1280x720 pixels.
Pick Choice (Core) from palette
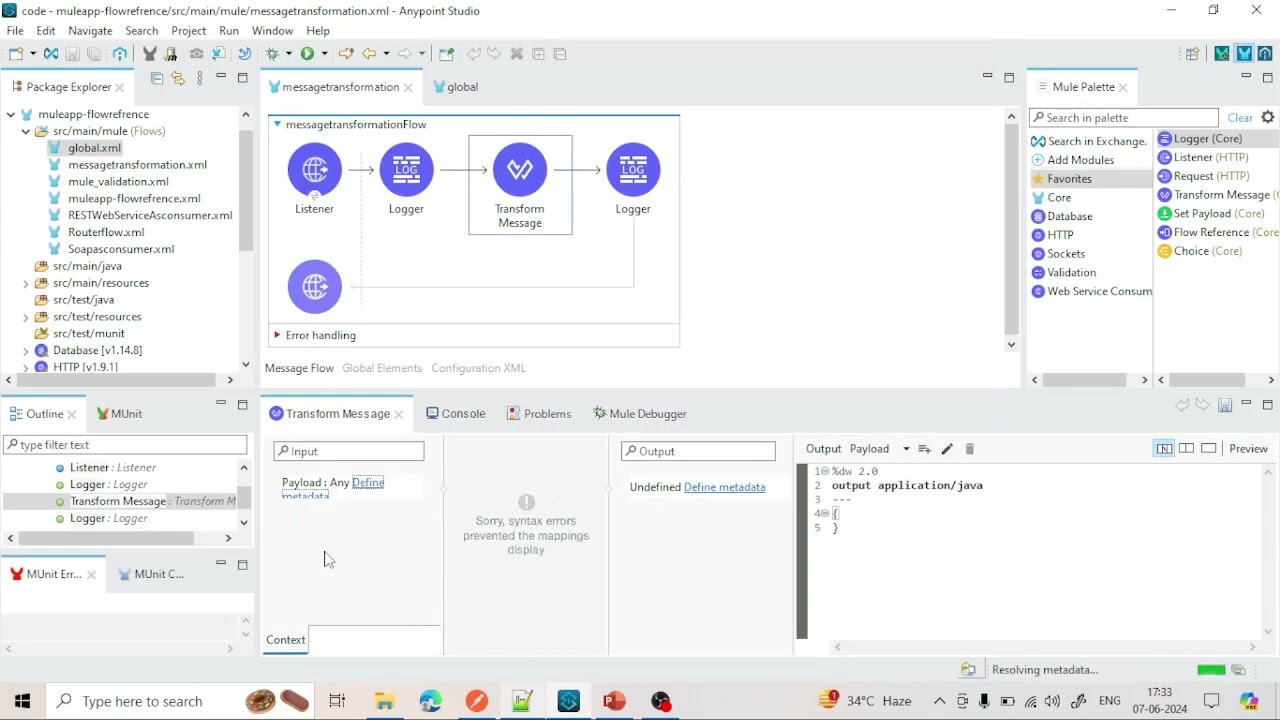(1200, 251)
